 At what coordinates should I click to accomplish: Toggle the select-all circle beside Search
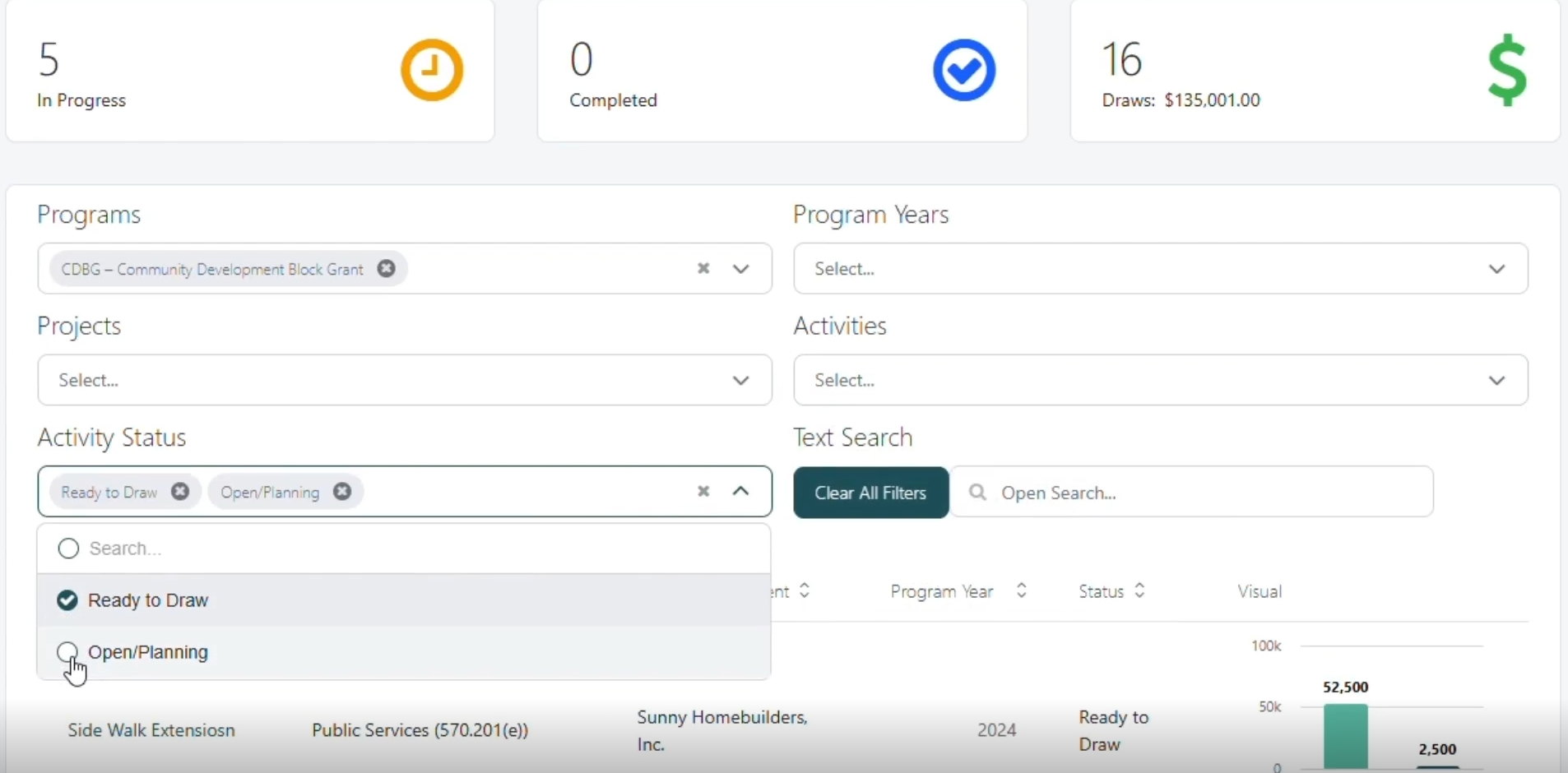68,549
